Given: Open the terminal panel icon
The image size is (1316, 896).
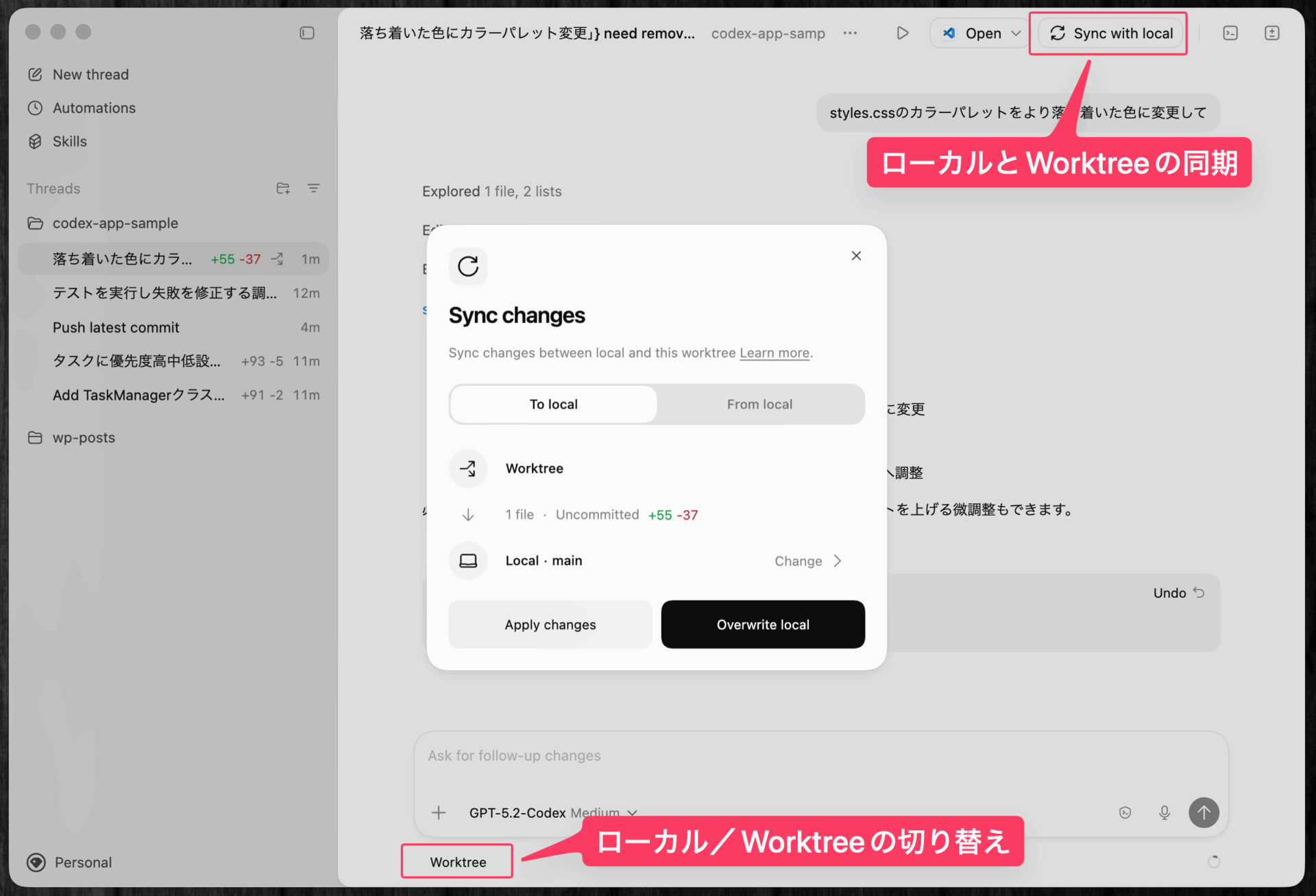Looking at the screenshot, I should pos(1230,33).
